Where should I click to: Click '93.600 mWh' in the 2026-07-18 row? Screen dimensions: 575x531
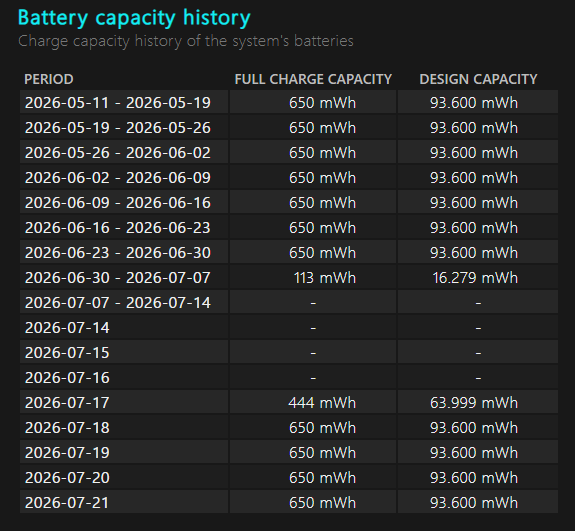pyautogui.click(x=474, y=428)
